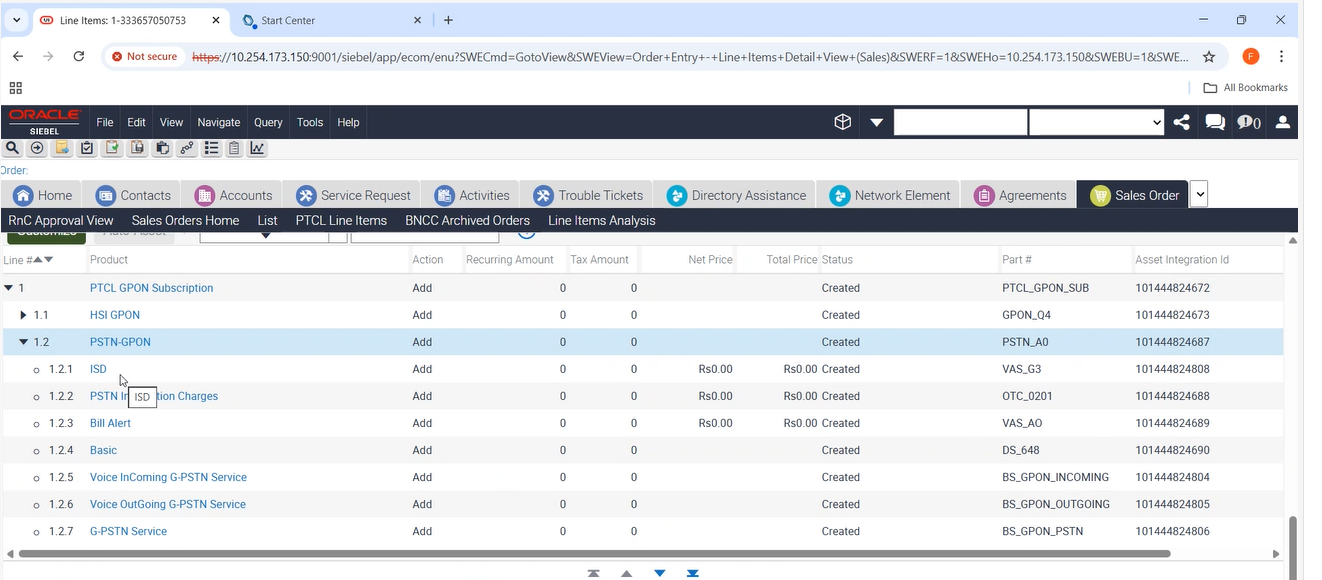Switch to the Trouble Tickets tab
The height and width of the screenshot is (580, 1322).
(589, 195)
